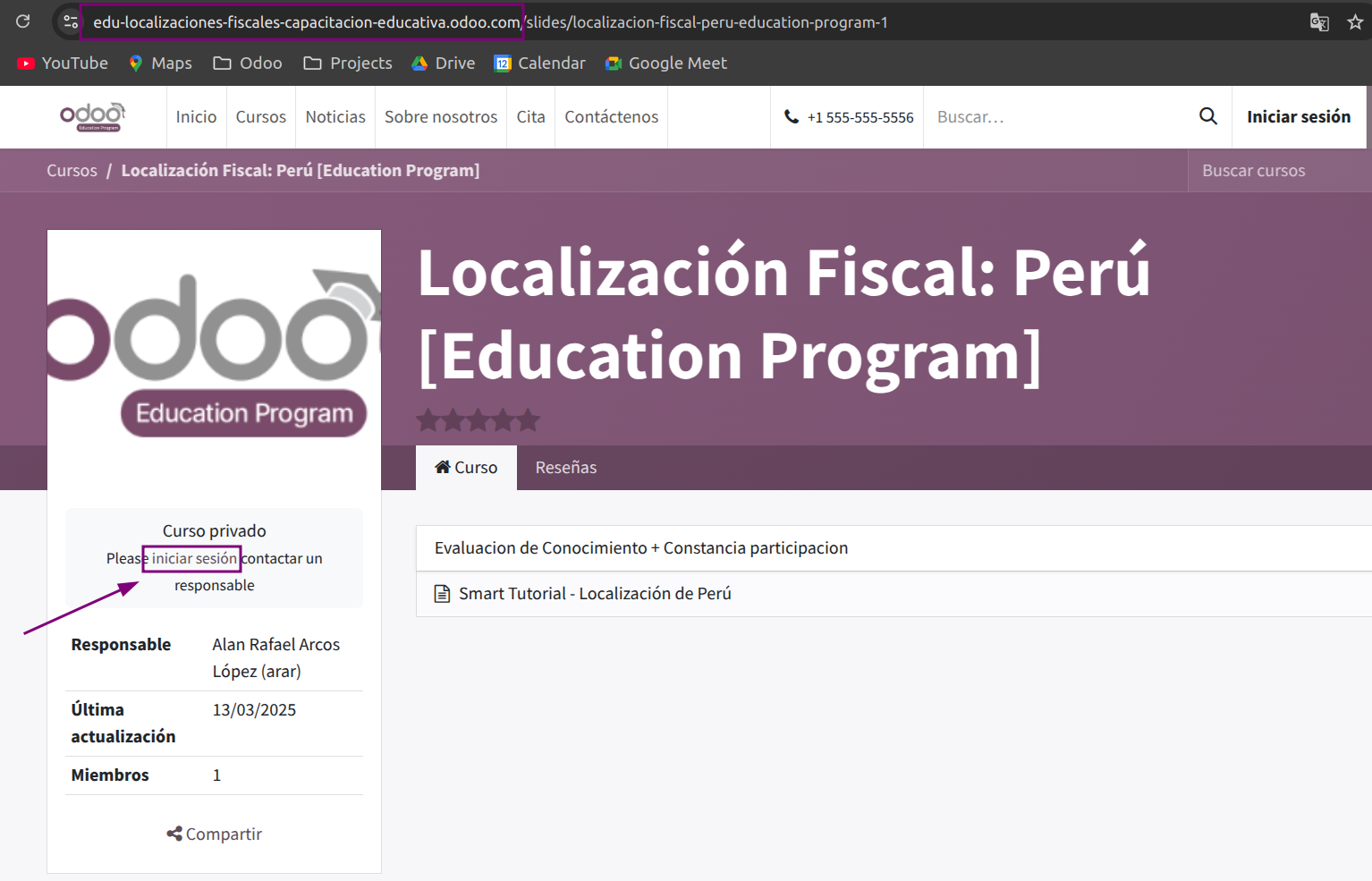Click the Iniciar sesión button in header
Viewport: 1372px width, 881px height.
coord(1299,117)
